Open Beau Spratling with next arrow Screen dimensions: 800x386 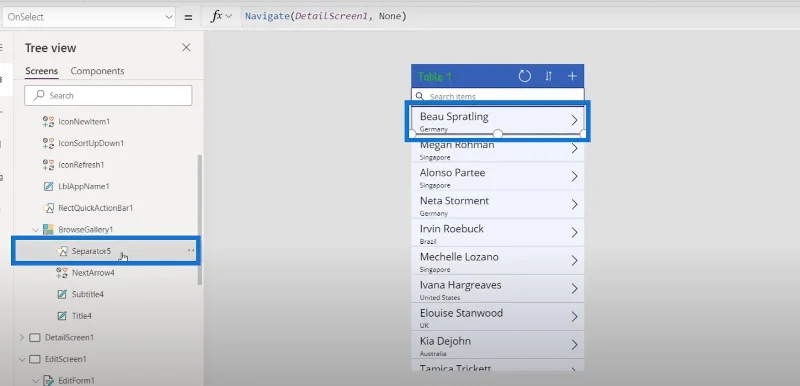[574, 120]
